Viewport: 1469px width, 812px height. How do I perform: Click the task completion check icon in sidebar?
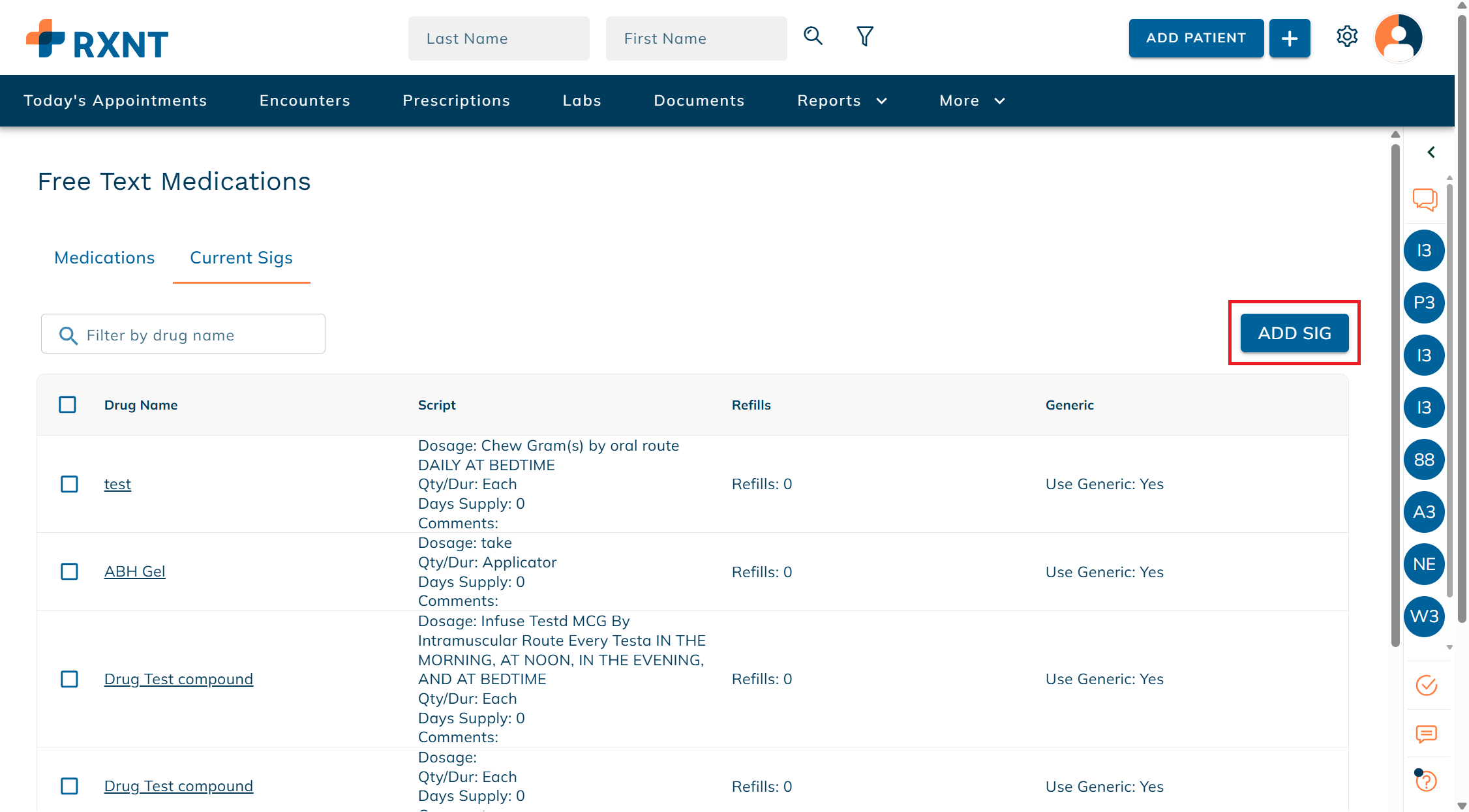click(1426, 686)
